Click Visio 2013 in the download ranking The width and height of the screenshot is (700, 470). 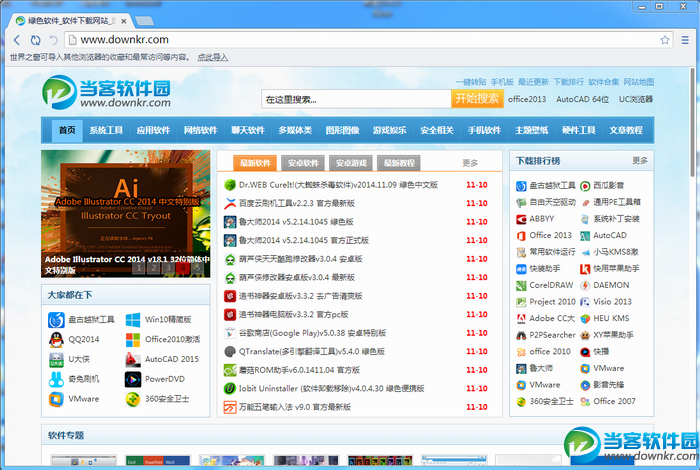(612, 302)
